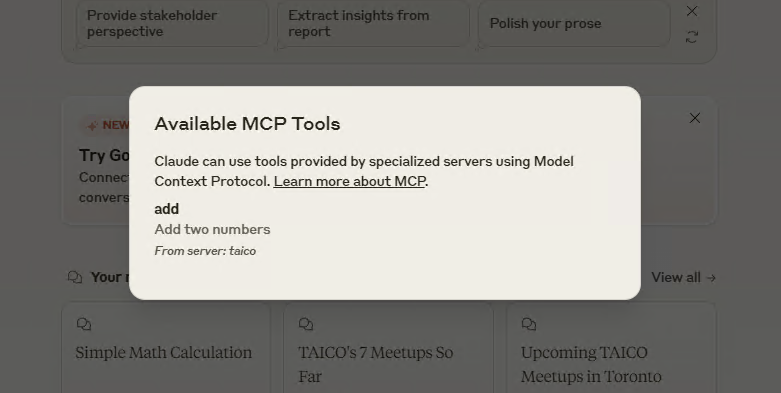This screenshot has width=781, height=393.
Task: Click the chat icon on the Simple Math Calculation card
Action: click(84, 324)
